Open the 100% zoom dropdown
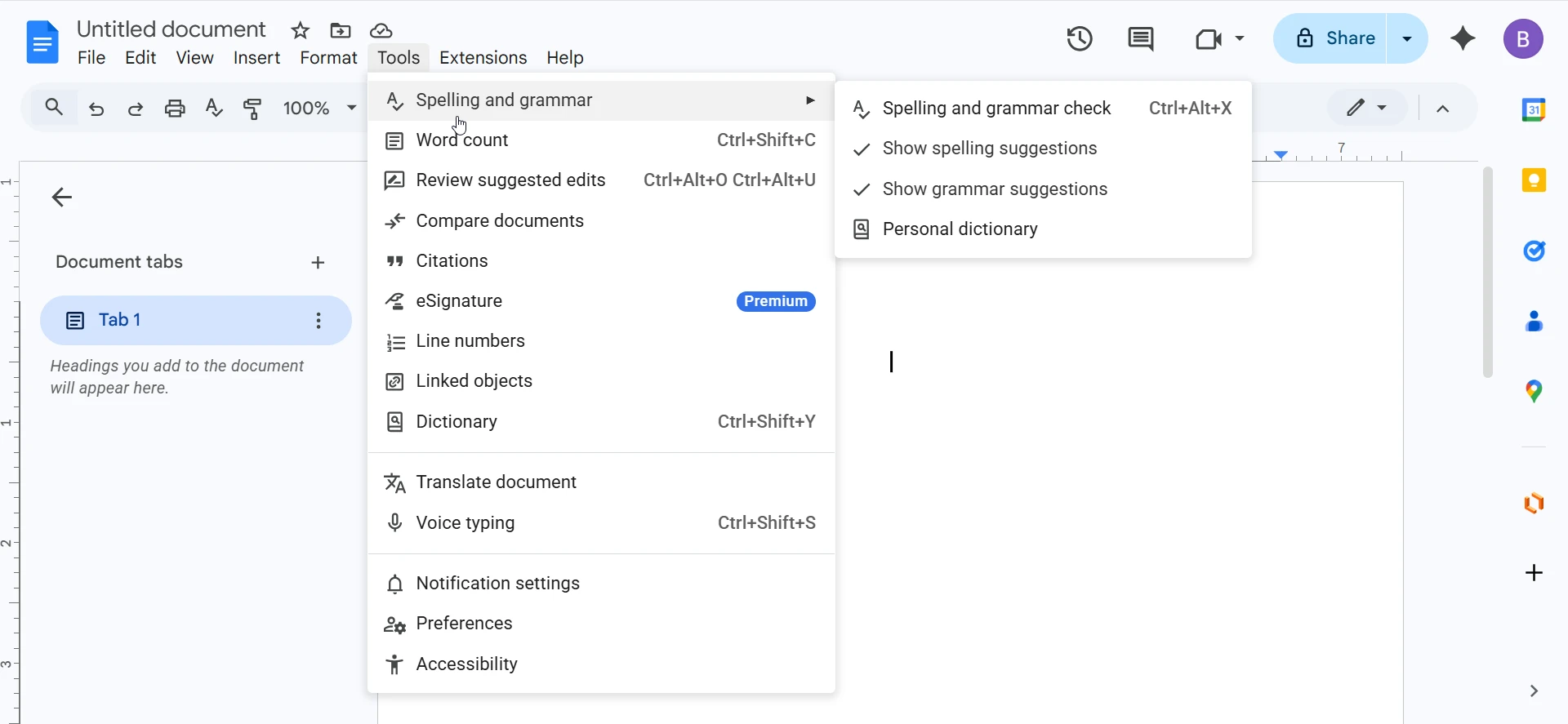Screen dimensions: 1568x724 tap(319, 109)
